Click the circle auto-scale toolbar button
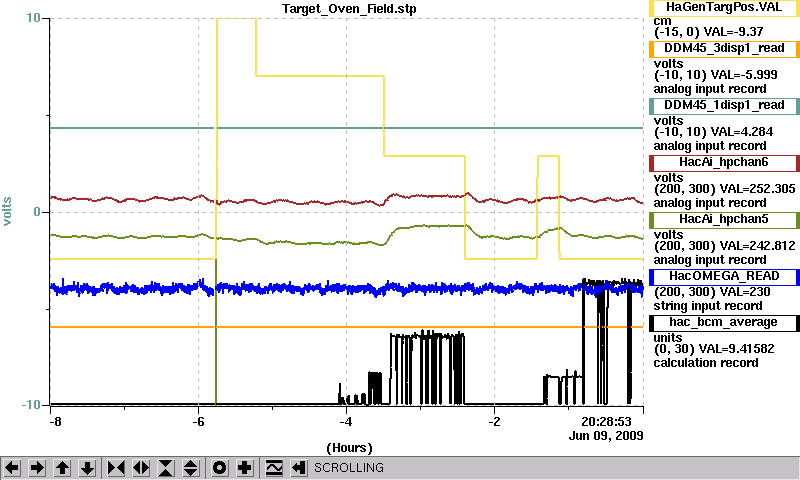Image resolution: width=800 pixels, height=480 pixels. [x=220, y=468]
